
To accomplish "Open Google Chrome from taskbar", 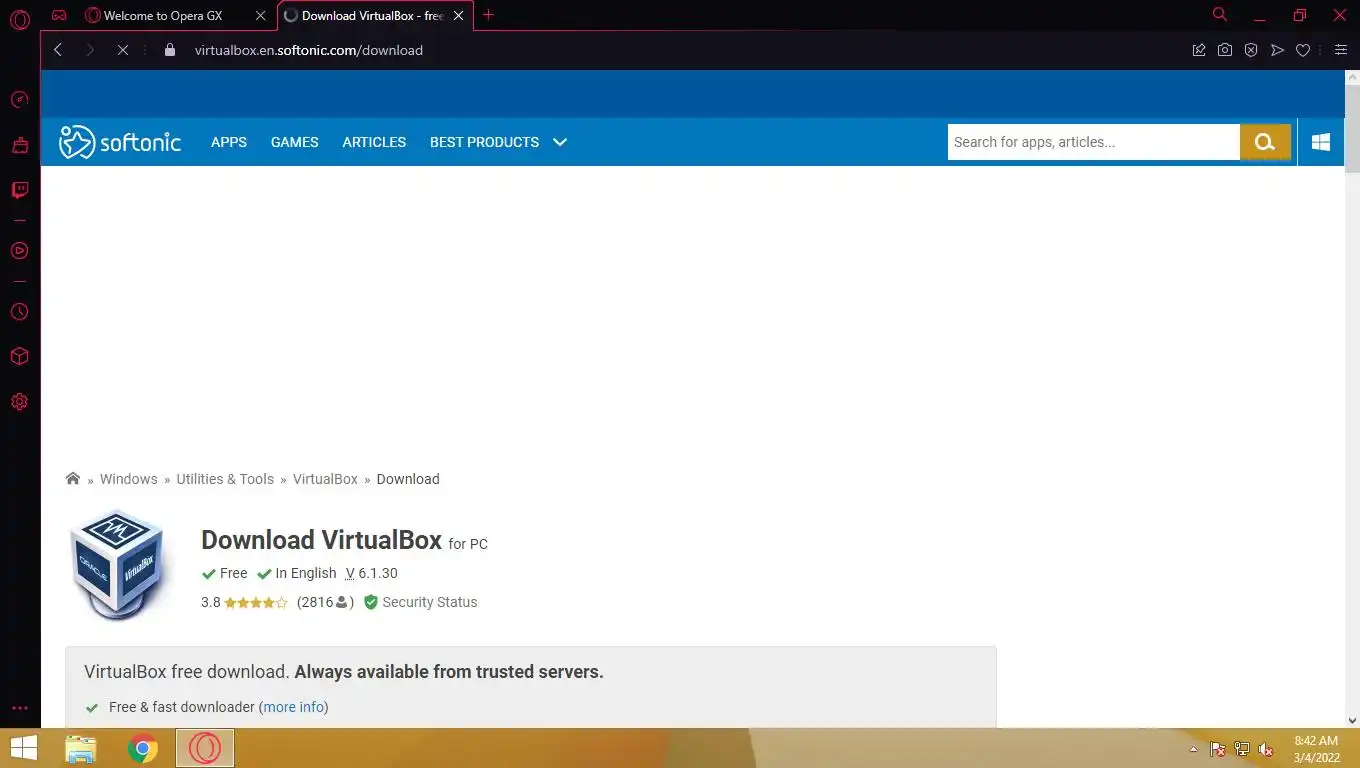I will (143, 748).
